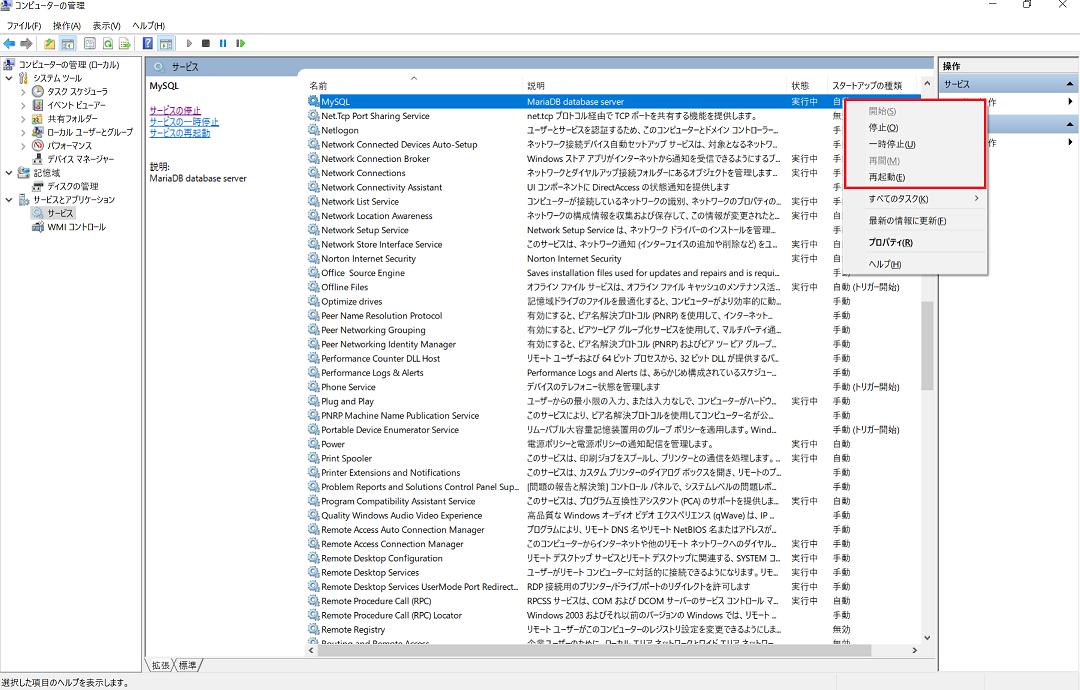
Task: Select ディスクの管理 icon in tree
Action: point(38,186)
